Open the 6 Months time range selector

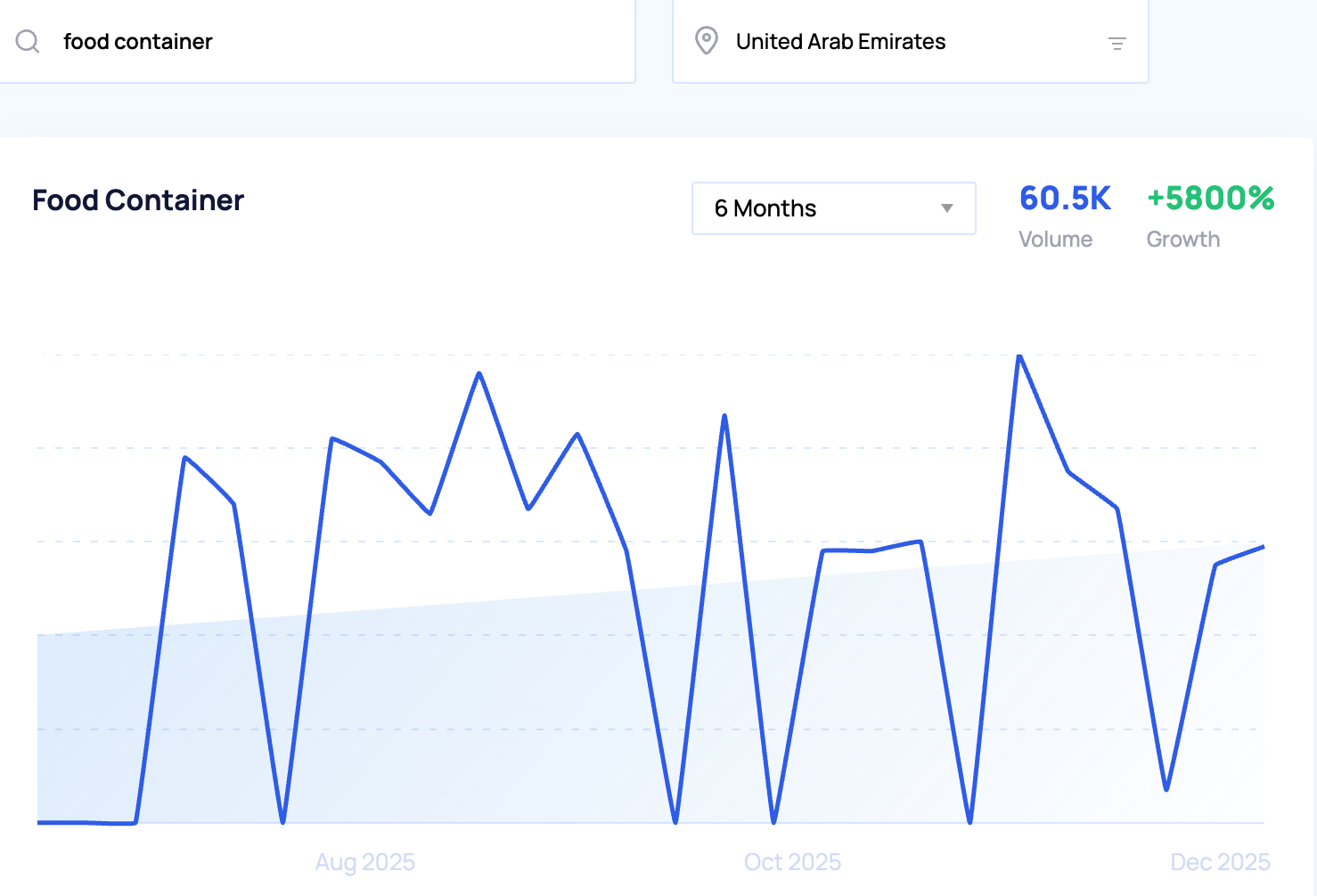pos(832,208)
